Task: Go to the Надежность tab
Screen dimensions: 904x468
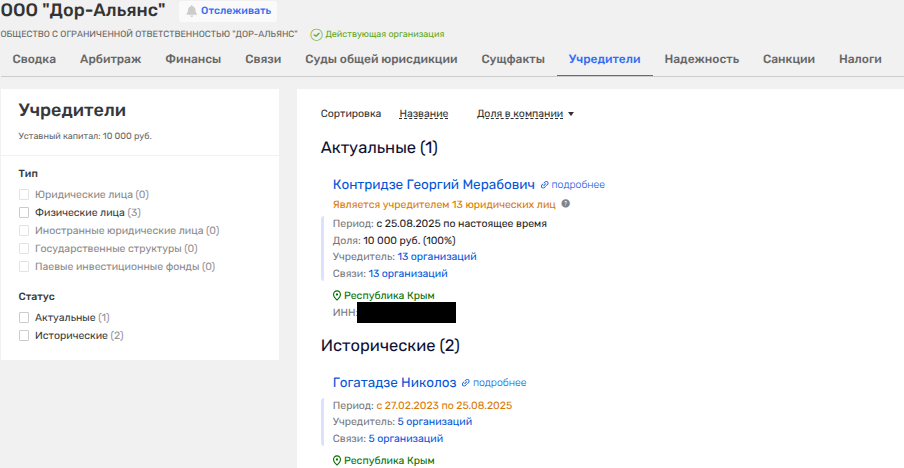Action: click(x=701, y=59)
